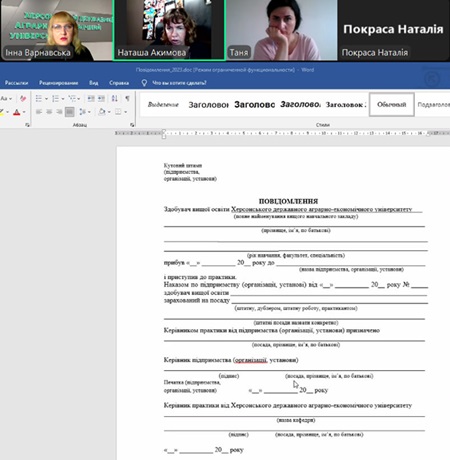Toggle the show paragraph marks icon

pyautogui.click(x=127, y=98)
